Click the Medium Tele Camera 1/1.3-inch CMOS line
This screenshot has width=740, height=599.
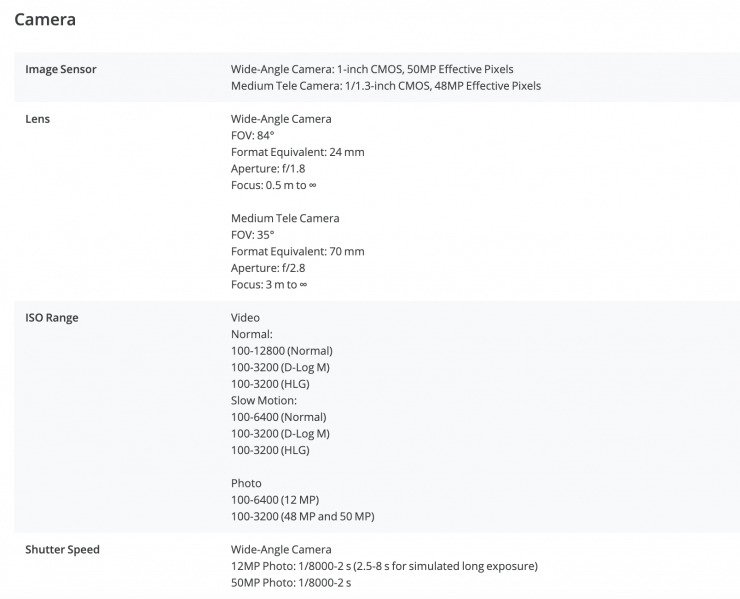(385, 86)
